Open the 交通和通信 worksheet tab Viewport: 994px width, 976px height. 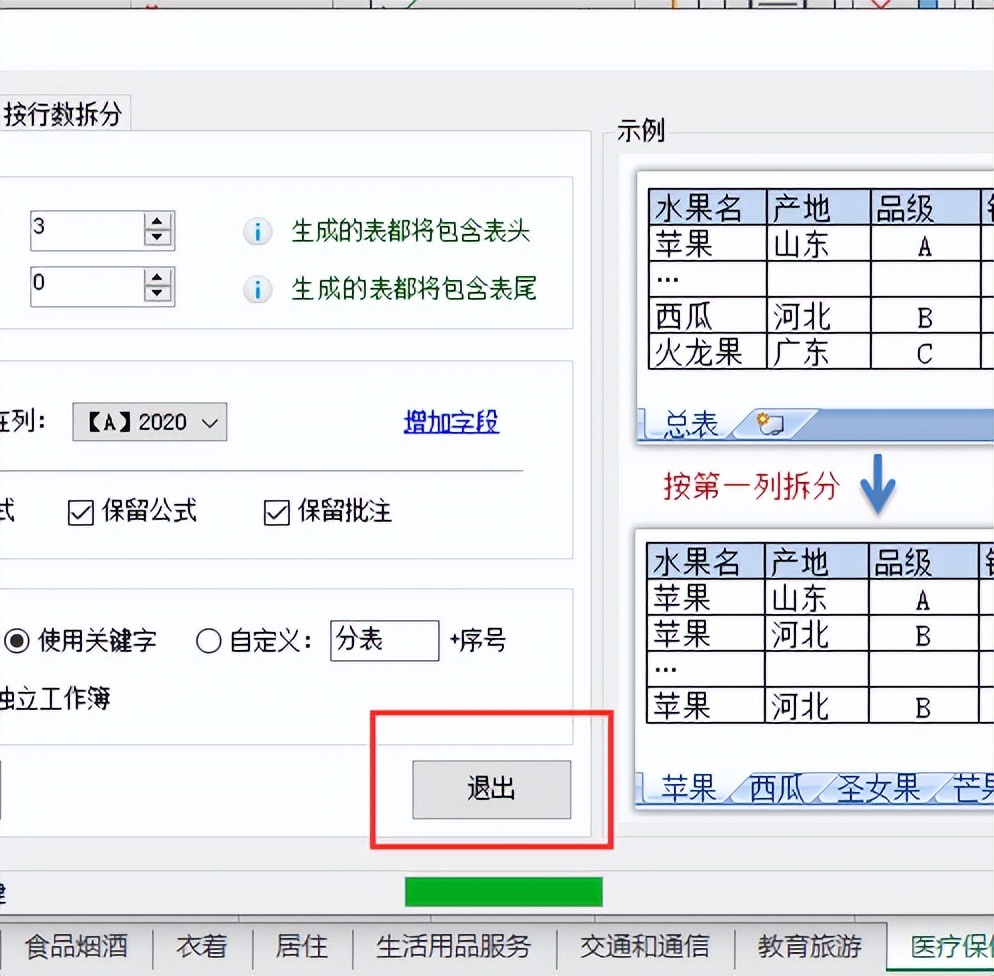pos(644,946)
